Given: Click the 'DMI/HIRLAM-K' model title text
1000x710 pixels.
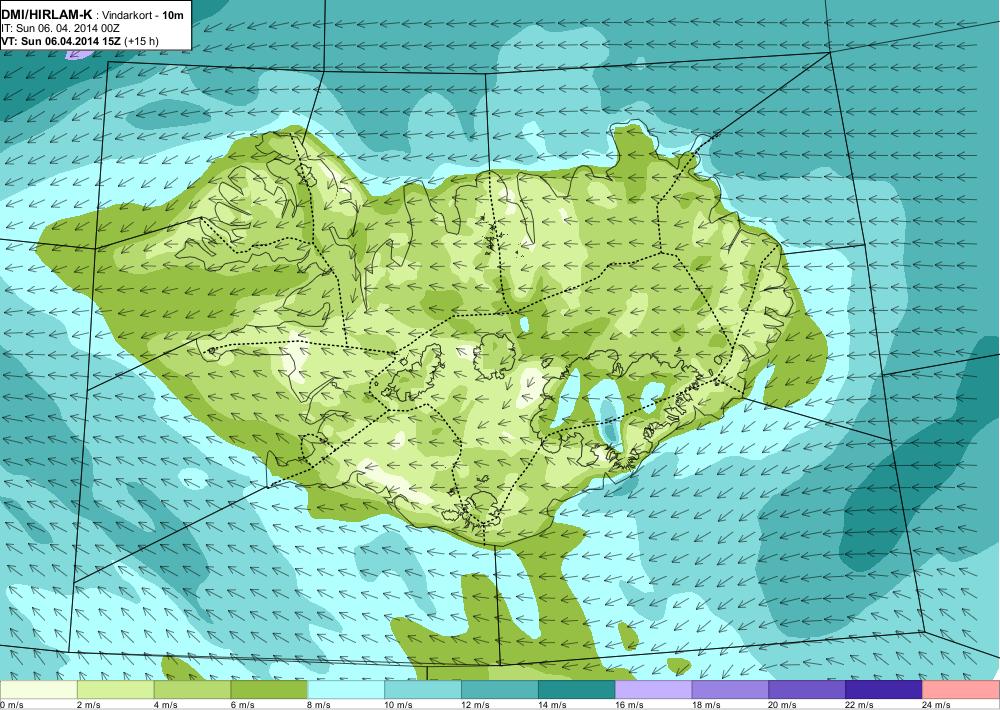Looking at the screenshot, I should click(47, 16).
